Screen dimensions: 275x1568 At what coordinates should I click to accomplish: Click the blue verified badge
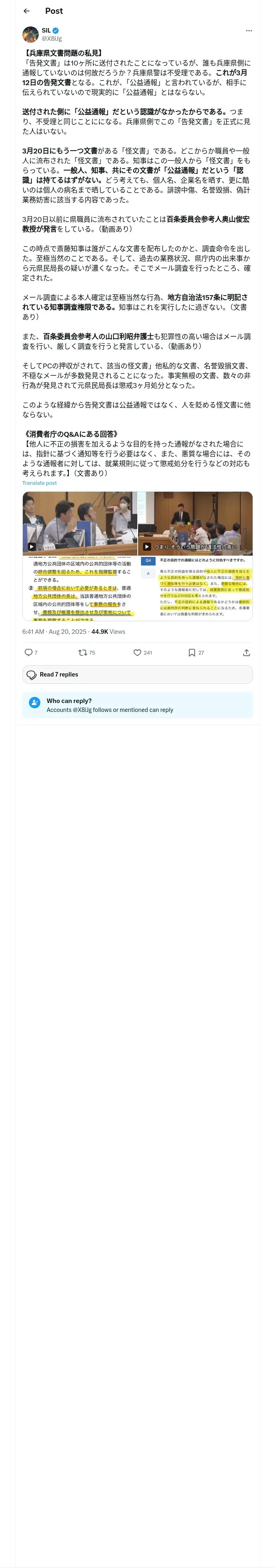56,31
